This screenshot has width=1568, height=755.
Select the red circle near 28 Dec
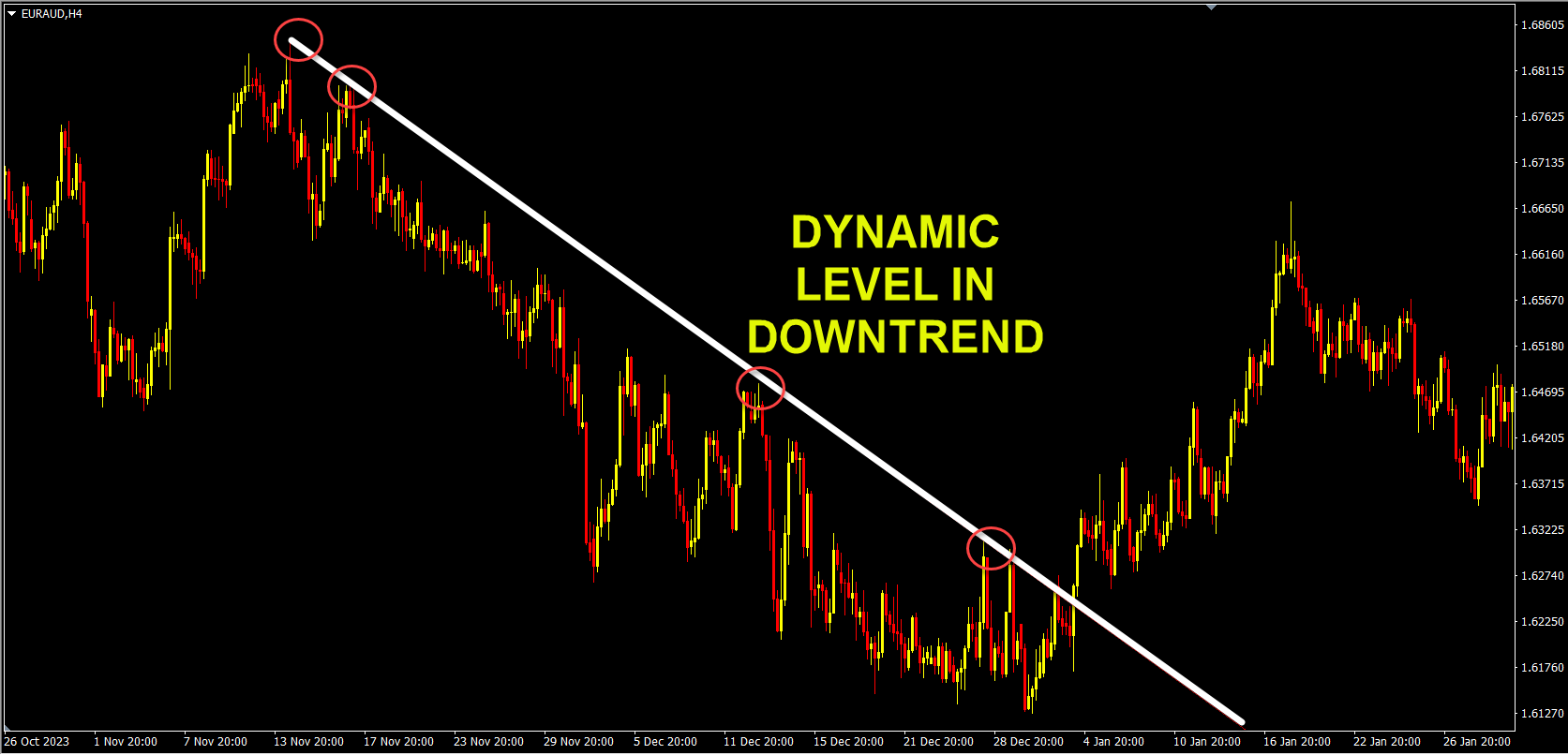pyautogui.click(x=991, y=548)
